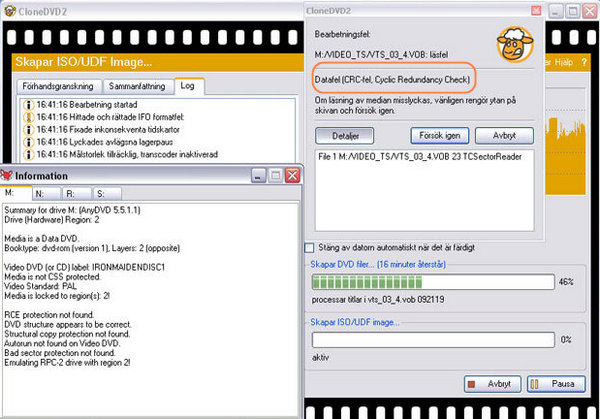Viewport: 600px width, 419px height.
Task: Click 'Datafel (CRC-fel, Cyclic Redundancy Check)' text
Action: click(x=392, y=80)
